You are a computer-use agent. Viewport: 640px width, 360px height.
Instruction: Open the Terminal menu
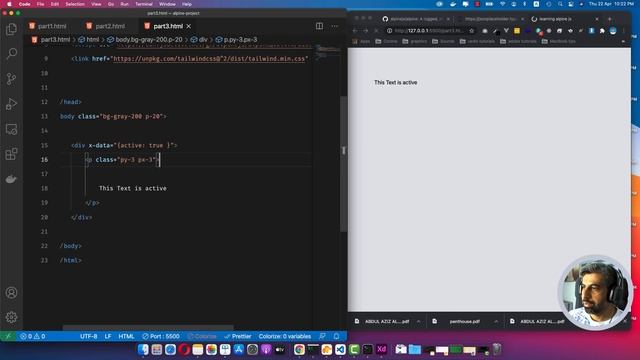coord(144,4)
